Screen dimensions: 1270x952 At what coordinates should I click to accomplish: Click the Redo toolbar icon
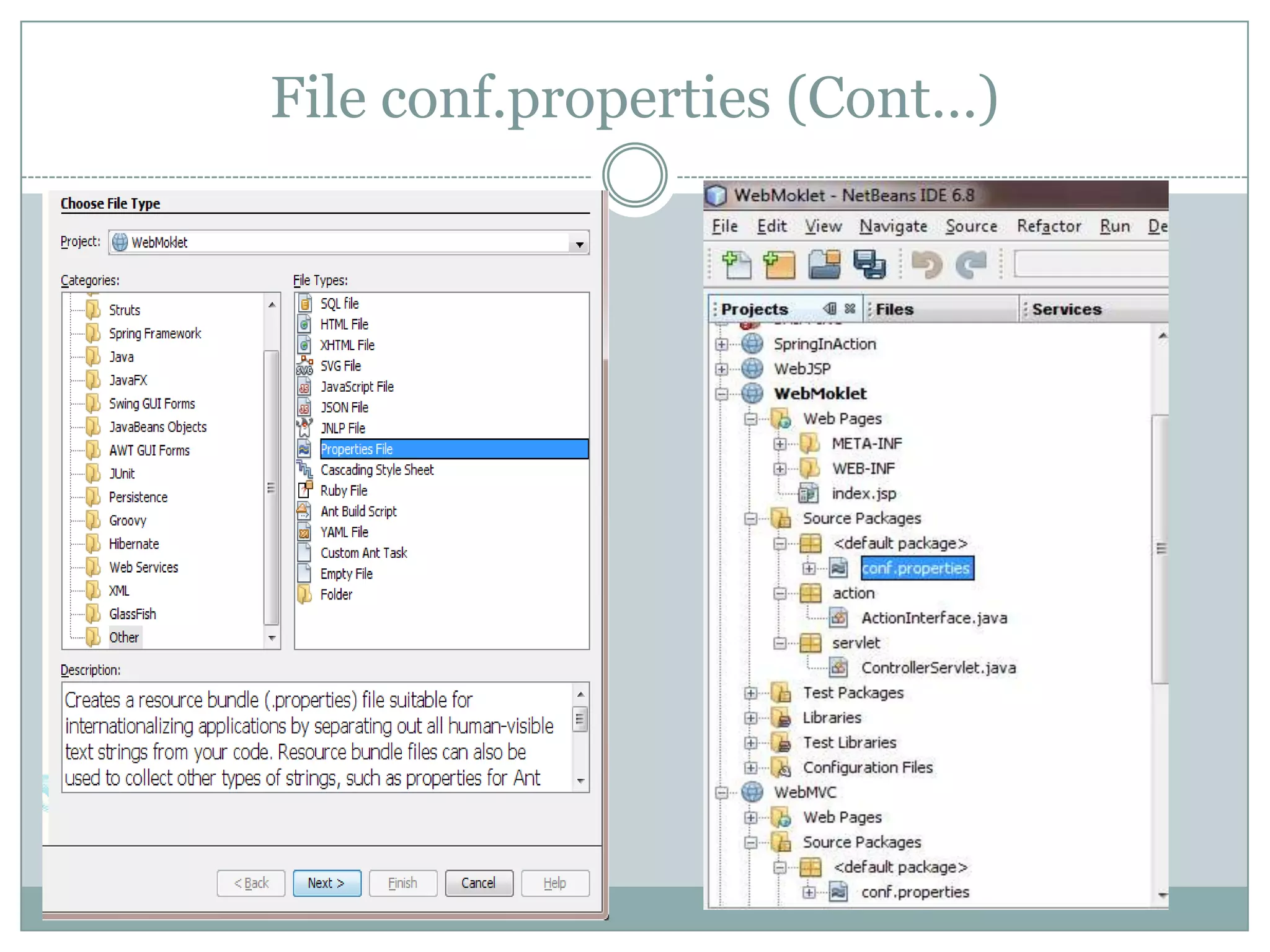971,265
